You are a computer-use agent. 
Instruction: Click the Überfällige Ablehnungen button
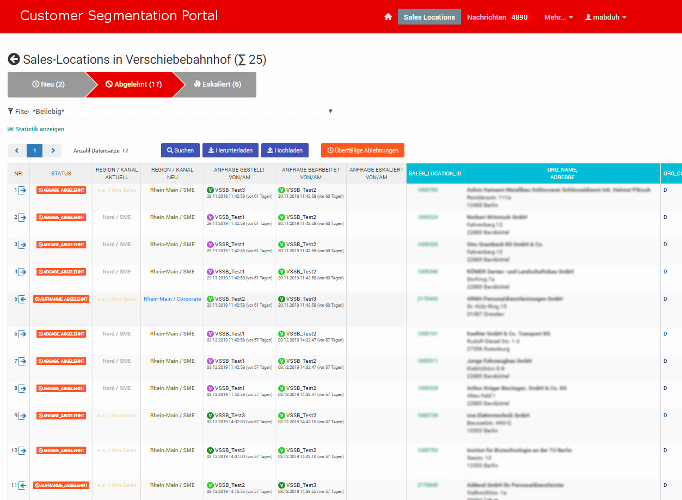click(x=362, y=150)
